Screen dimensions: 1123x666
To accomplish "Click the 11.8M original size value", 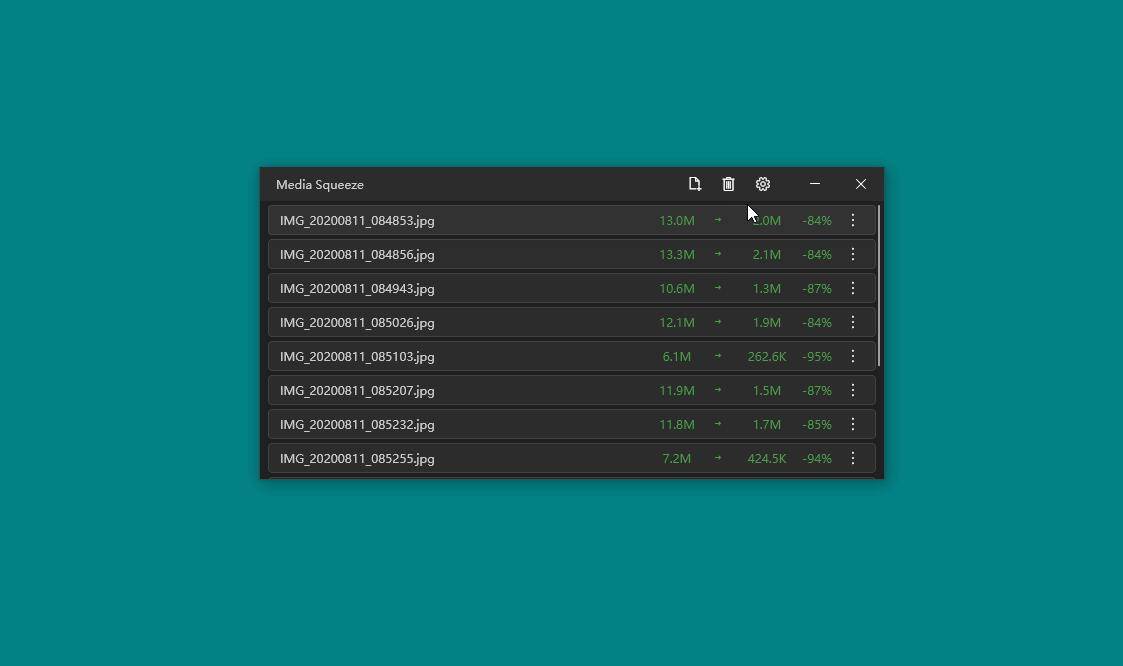I will 677,425.
